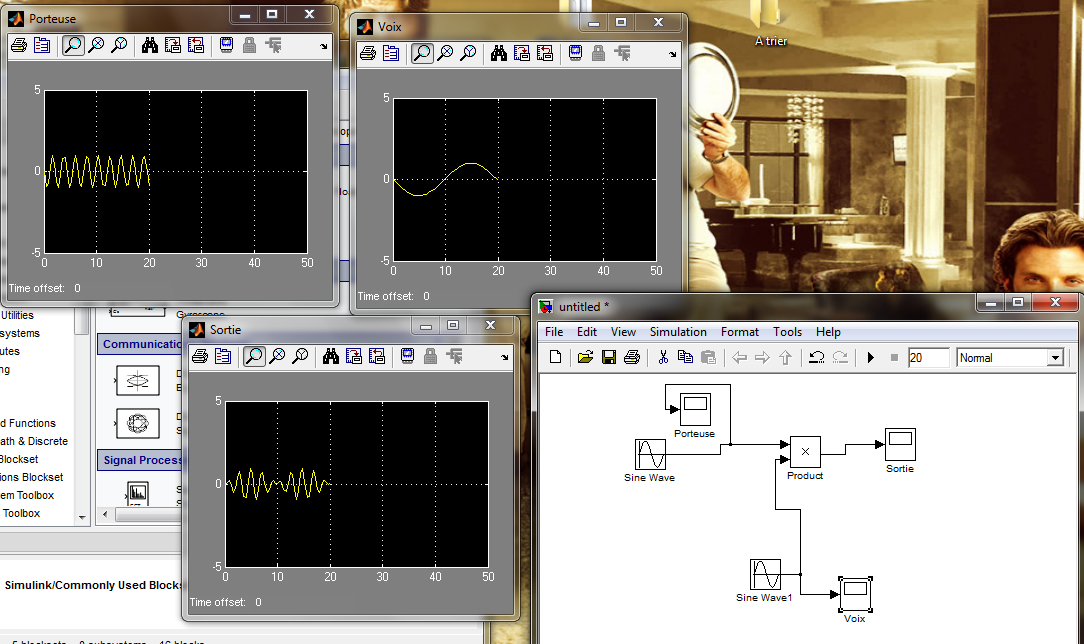Open Parameters in the Voix scope toolbar
Image resolution: width=1084 pixels, height=644 pixels.
pos(391,53)
